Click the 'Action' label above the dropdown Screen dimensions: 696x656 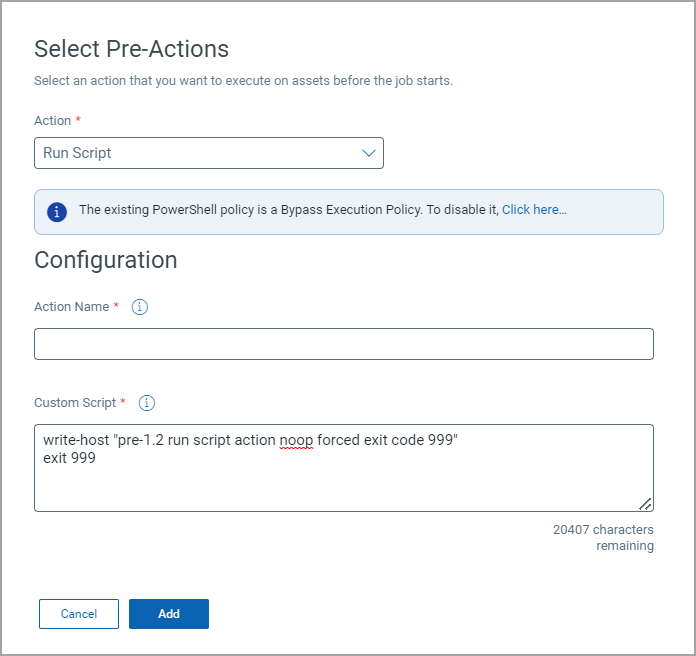pyautogui.click(x=52, y=121)
